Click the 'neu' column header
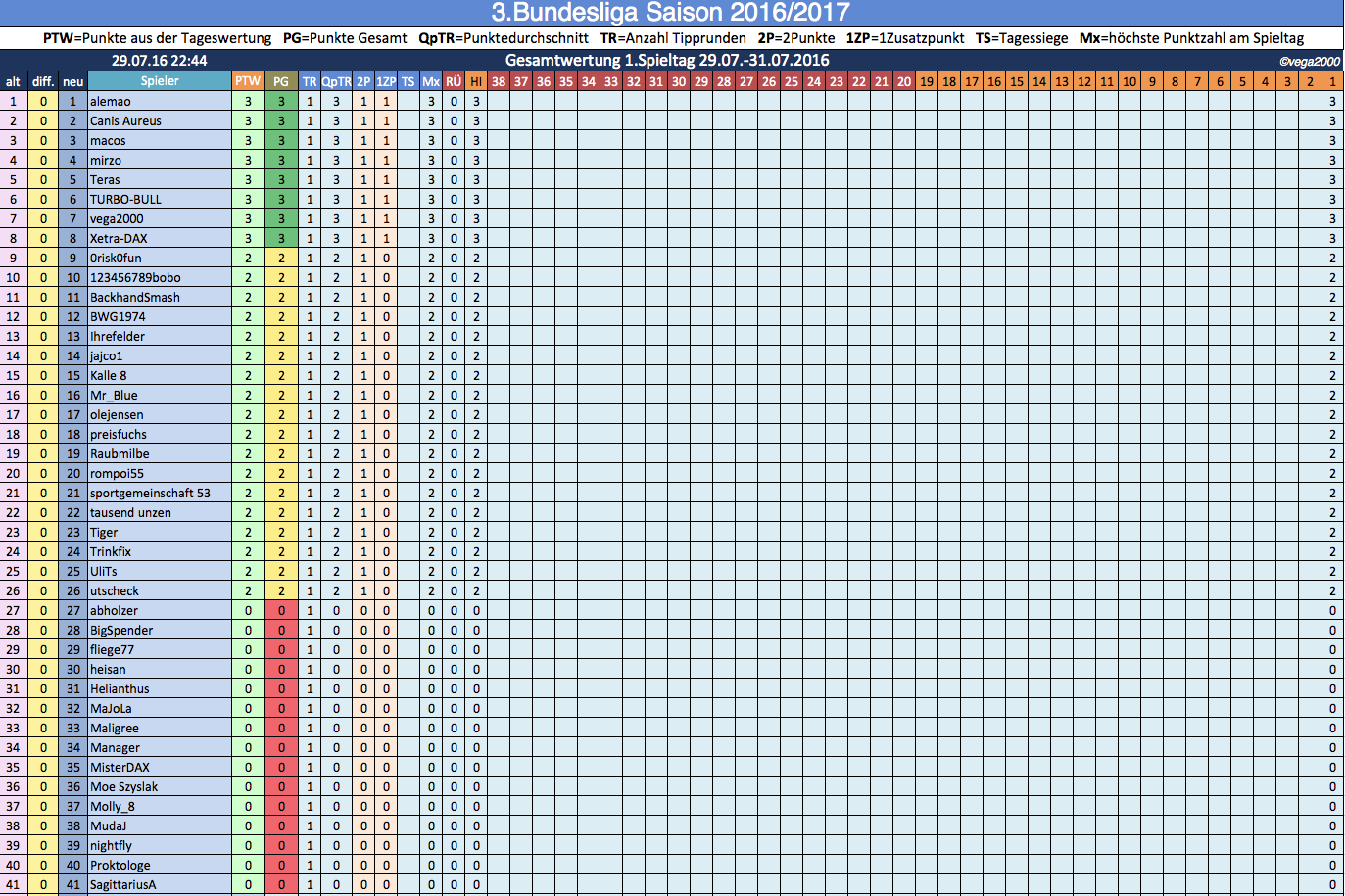This screenshot has height=896, width=1345. pos(72,81)
